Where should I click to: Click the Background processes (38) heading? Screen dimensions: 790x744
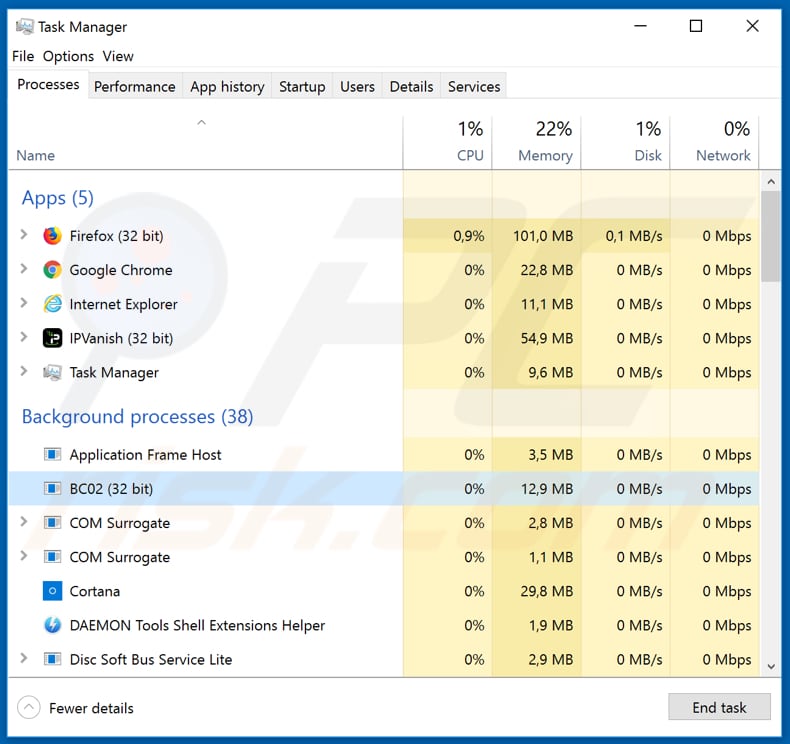tap(137, 417)
